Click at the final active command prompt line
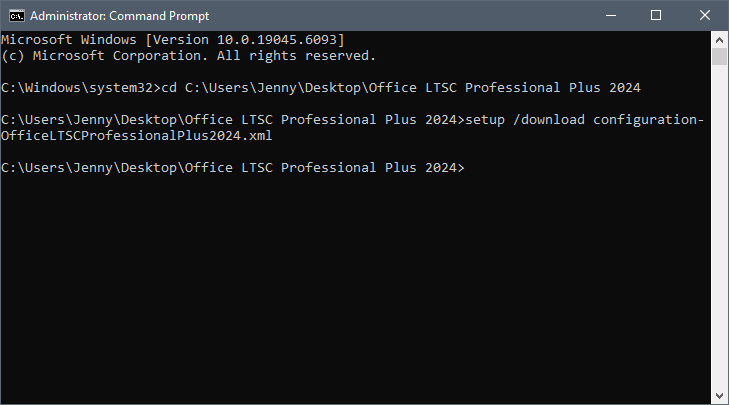 coord(232,167)
